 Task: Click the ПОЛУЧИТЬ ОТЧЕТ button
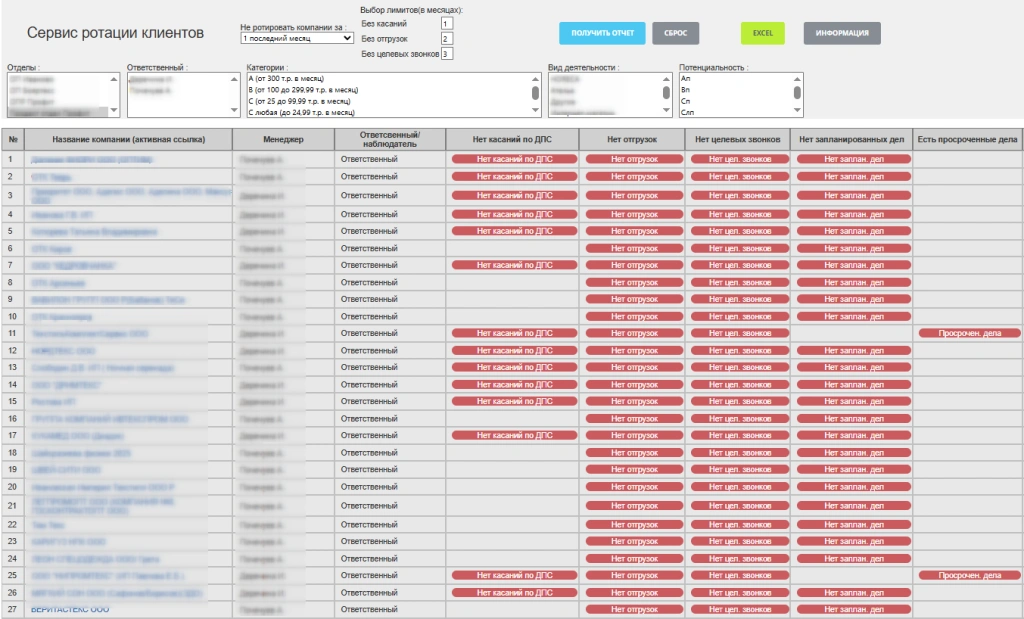coord(602,33)
